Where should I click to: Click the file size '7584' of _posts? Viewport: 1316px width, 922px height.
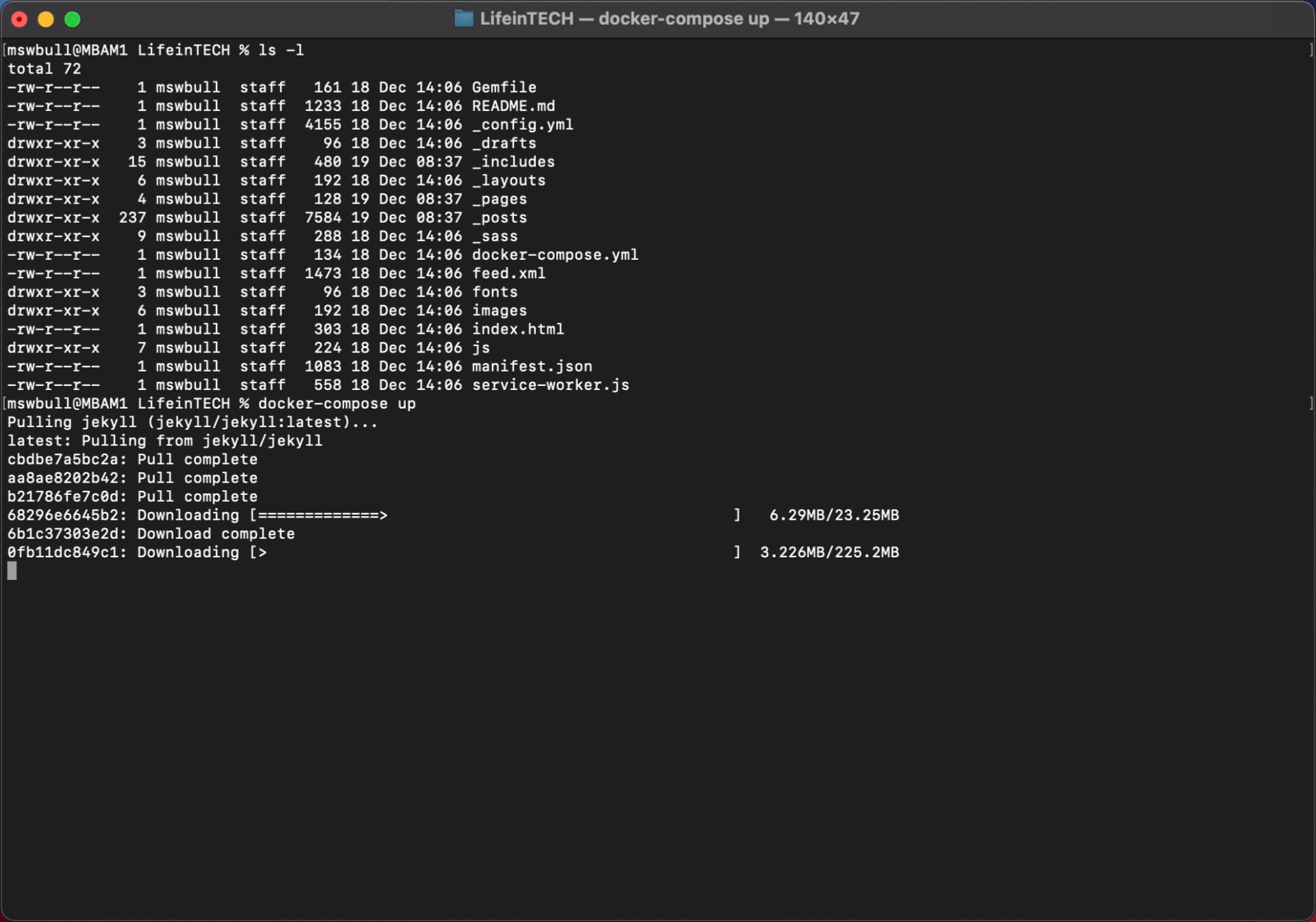tap(323, 217)
